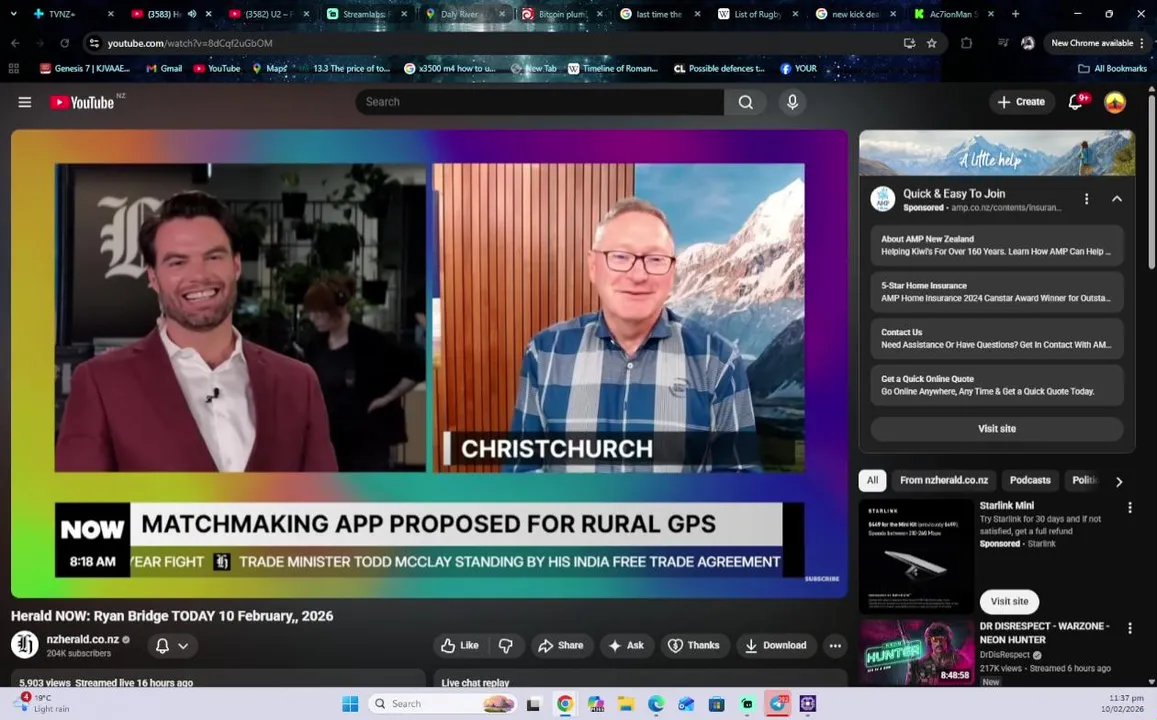Open the Ask AI assistant button
Image resolution: width=1157 pixels, height=720 pixels.
coord(626,645)
